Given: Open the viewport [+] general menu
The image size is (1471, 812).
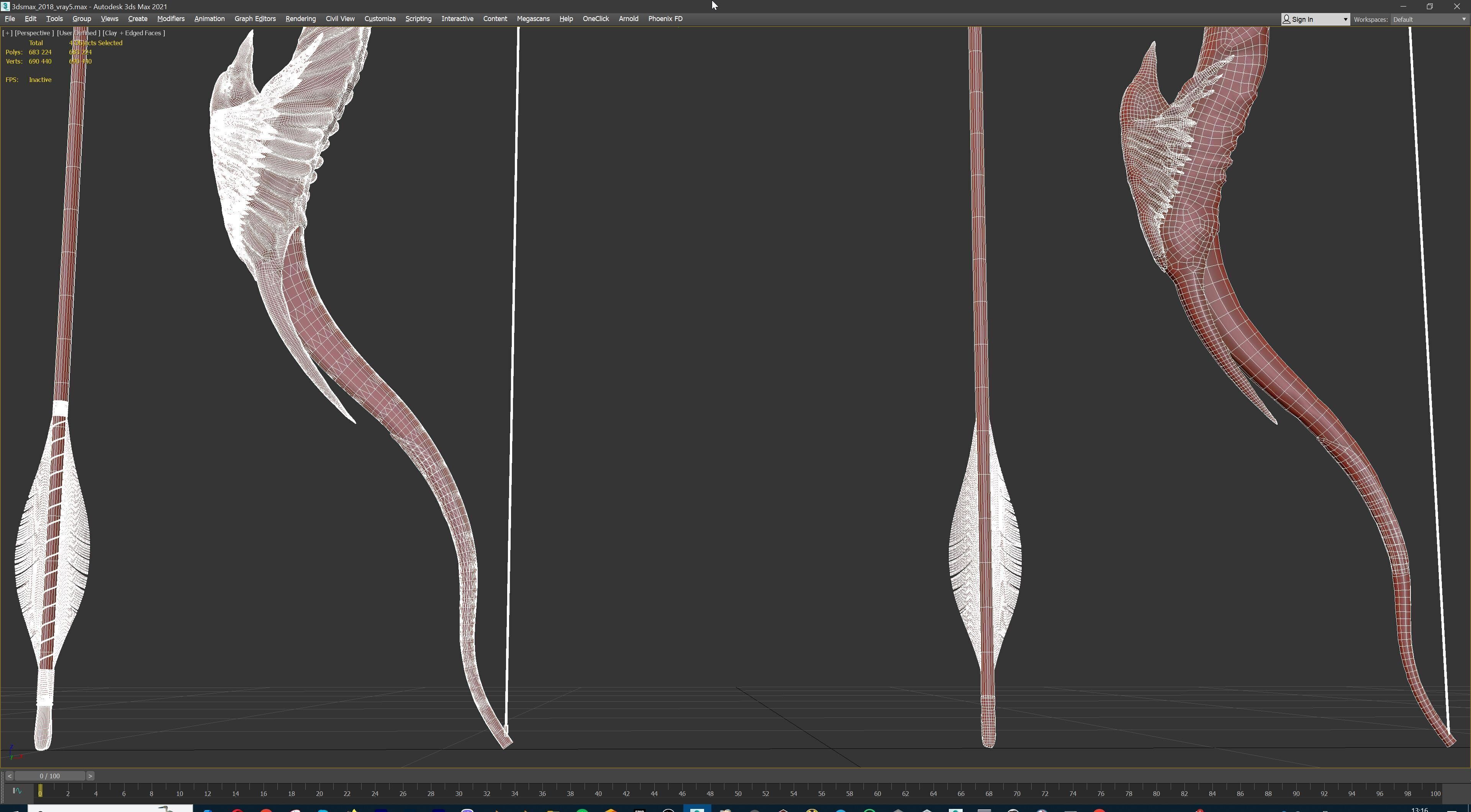Looking at the screenshot, I should point(7,33).
